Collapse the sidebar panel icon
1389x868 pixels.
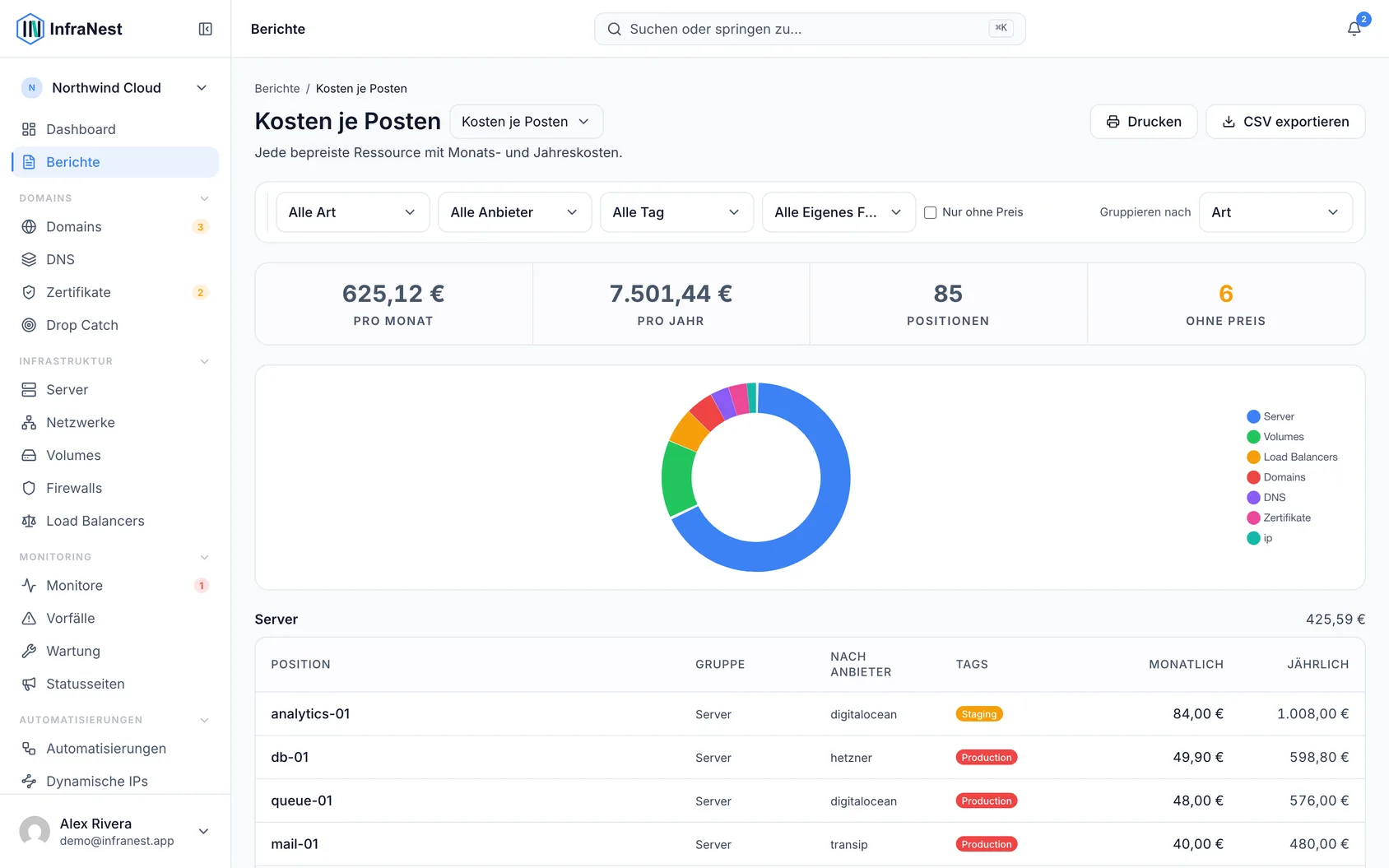pyautogui.click(x=206, y=29)
